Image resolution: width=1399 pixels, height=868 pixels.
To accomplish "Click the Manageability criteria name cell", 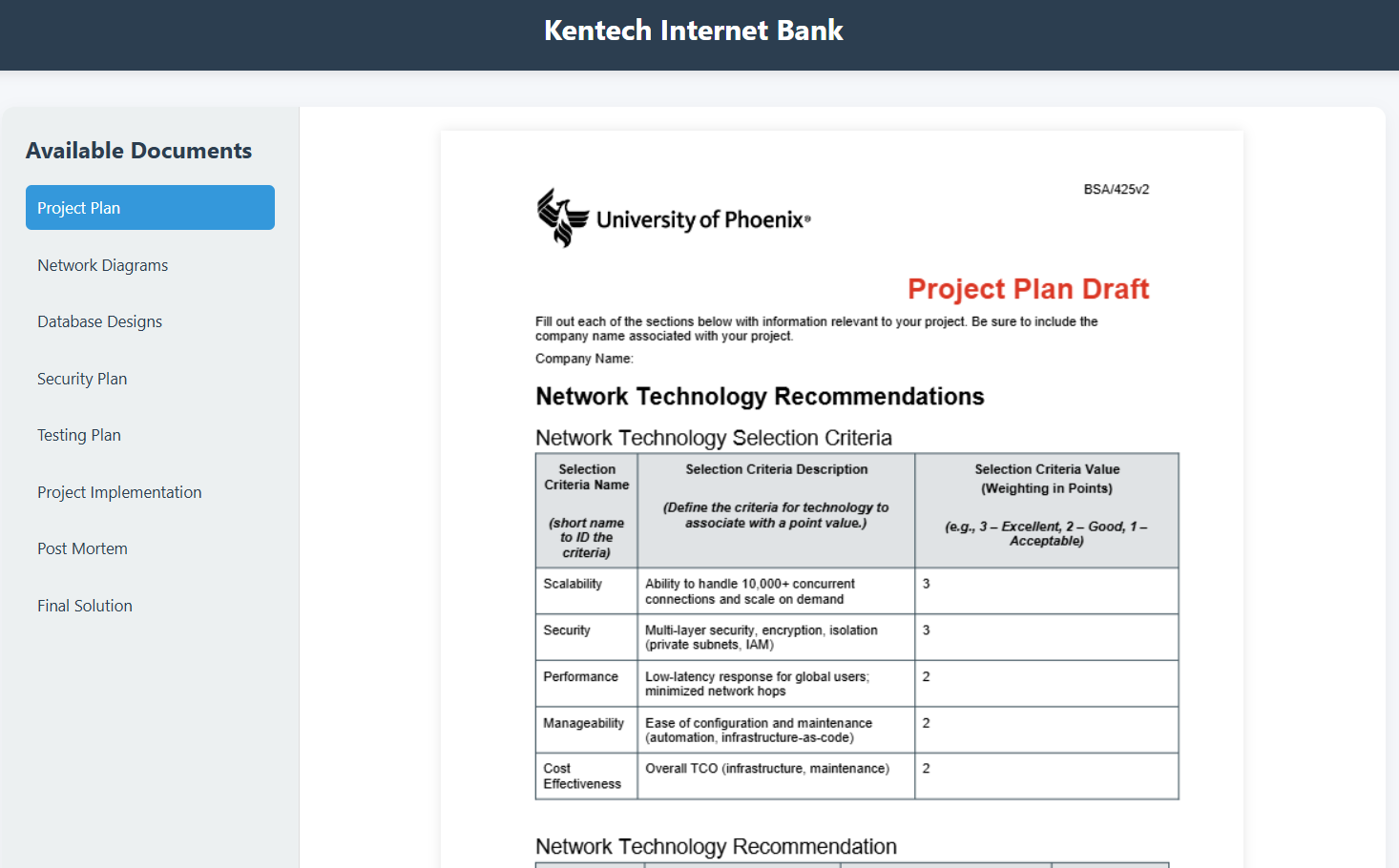I will pyautogui.click(x=587, y=730).
